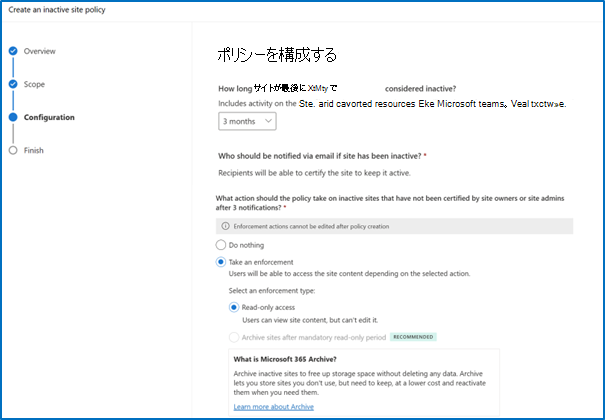Click Users will be able to access description
605x420 pixels.
(x=349, y=273)
